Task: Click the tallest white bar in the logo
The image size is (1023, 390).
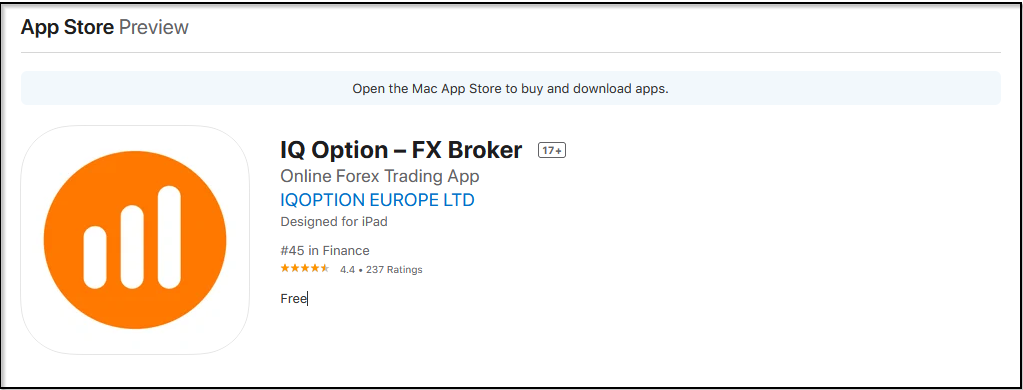Action: click(x=169, y=237)
